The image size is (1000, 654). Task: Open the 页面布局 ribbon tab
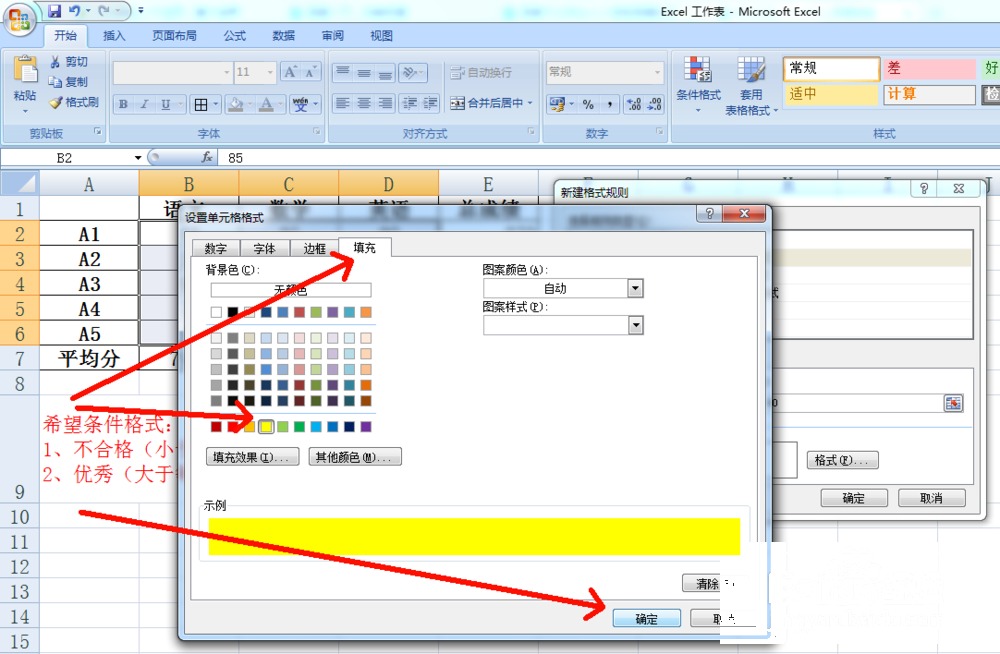point(174,36)
